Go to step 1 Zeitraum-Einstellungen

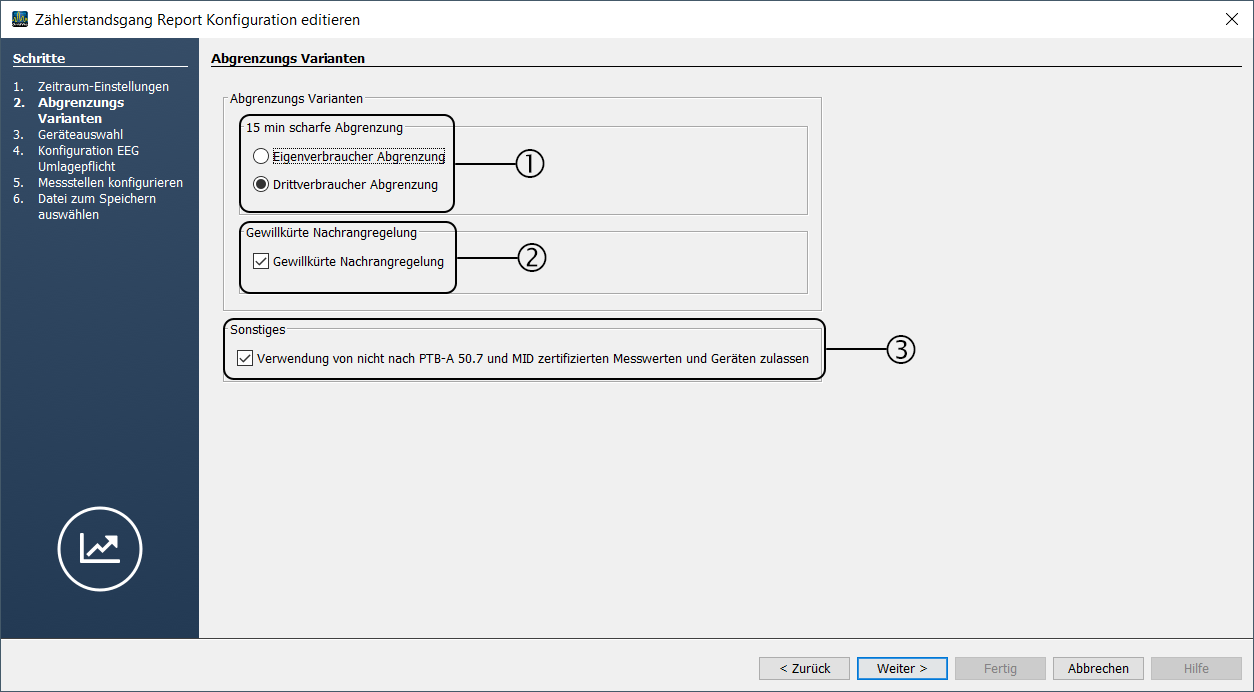[x=103, y=87]
